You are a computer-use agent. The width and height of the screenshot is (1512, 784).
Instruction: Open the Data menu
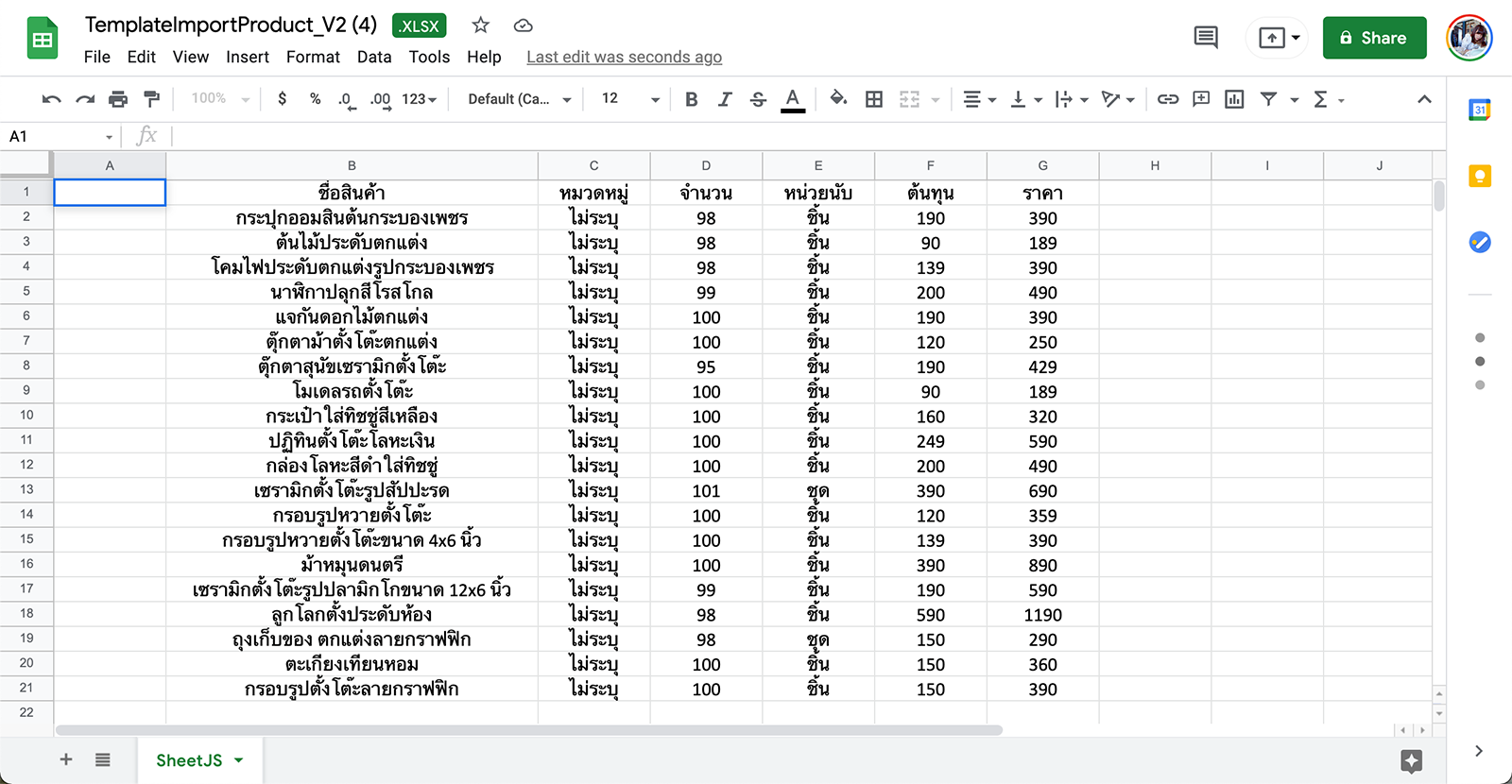(x=374, y=57)
